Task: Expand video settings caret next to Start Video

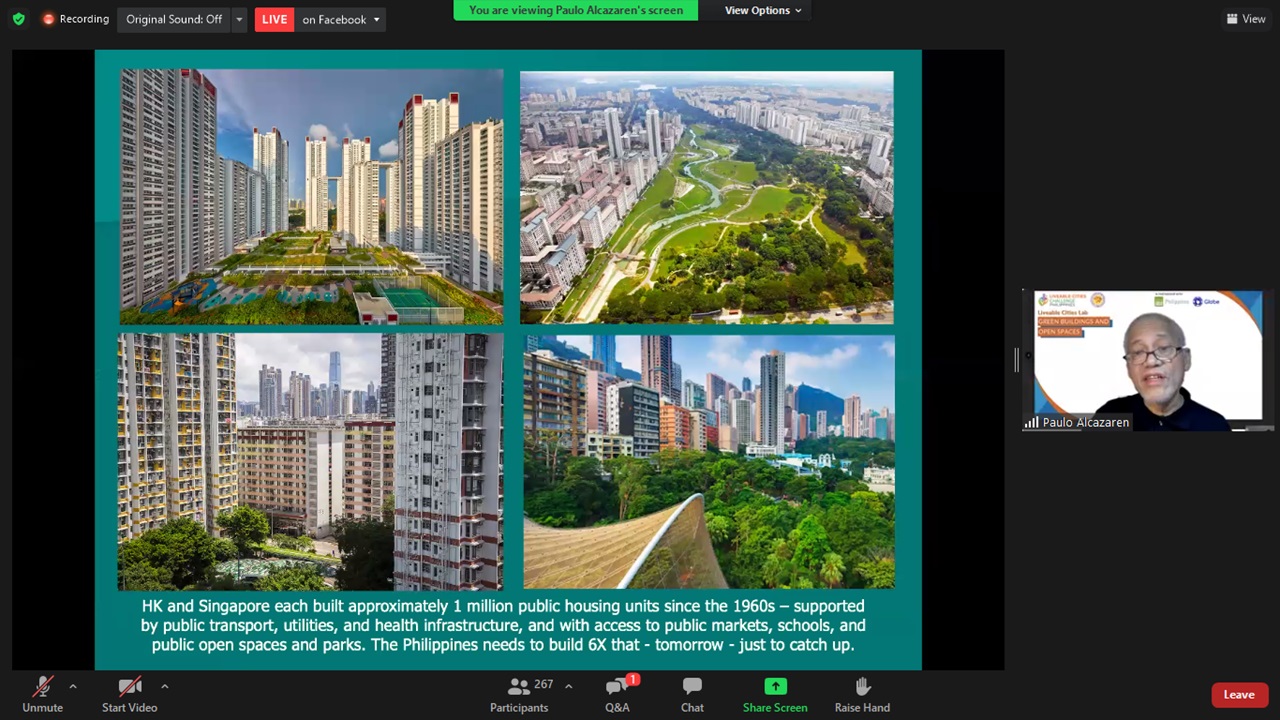Action: [x=164, y=686]
